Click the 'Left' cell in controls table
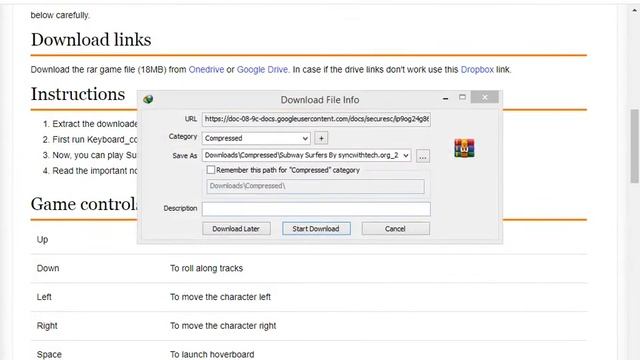 pyautogui.click(x=44, y=297)
